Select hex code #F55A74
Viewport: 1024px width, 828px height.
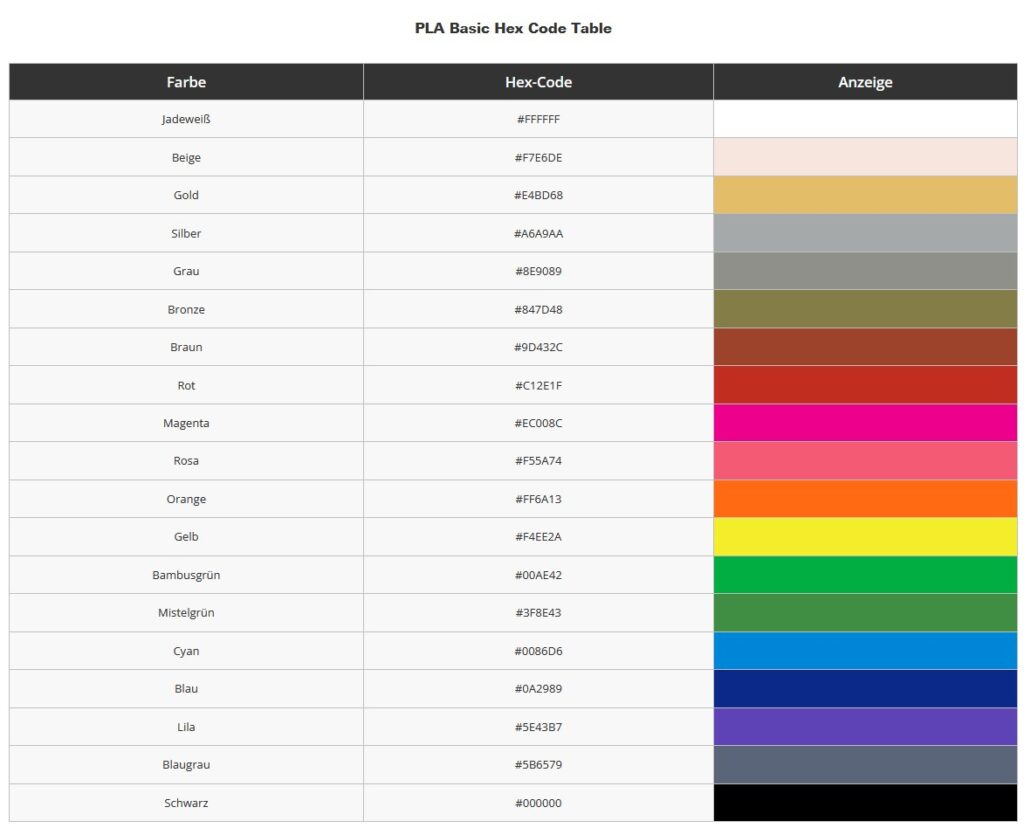tap(538, 461)
